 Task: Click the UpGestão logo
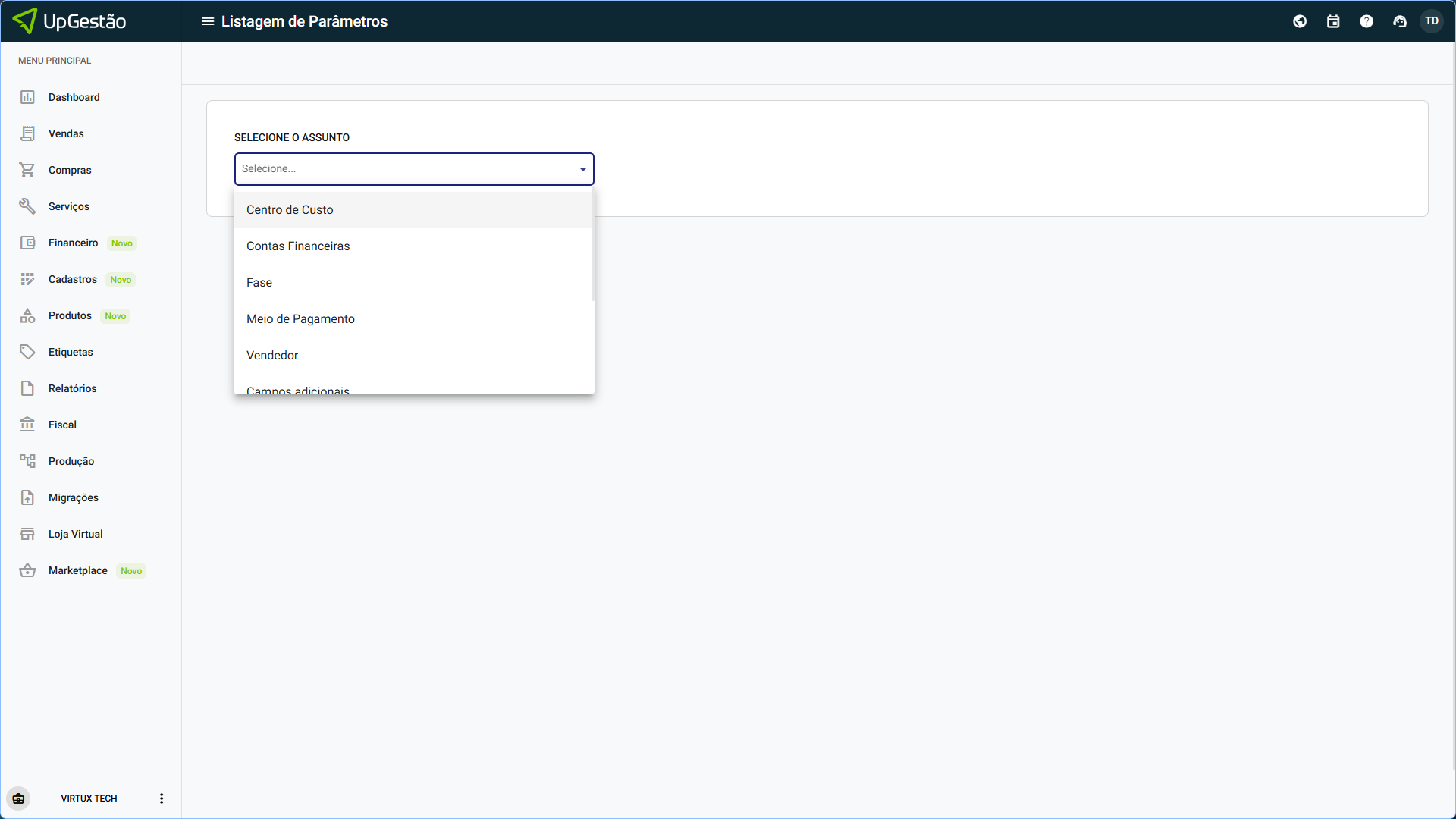click(70, 21)
